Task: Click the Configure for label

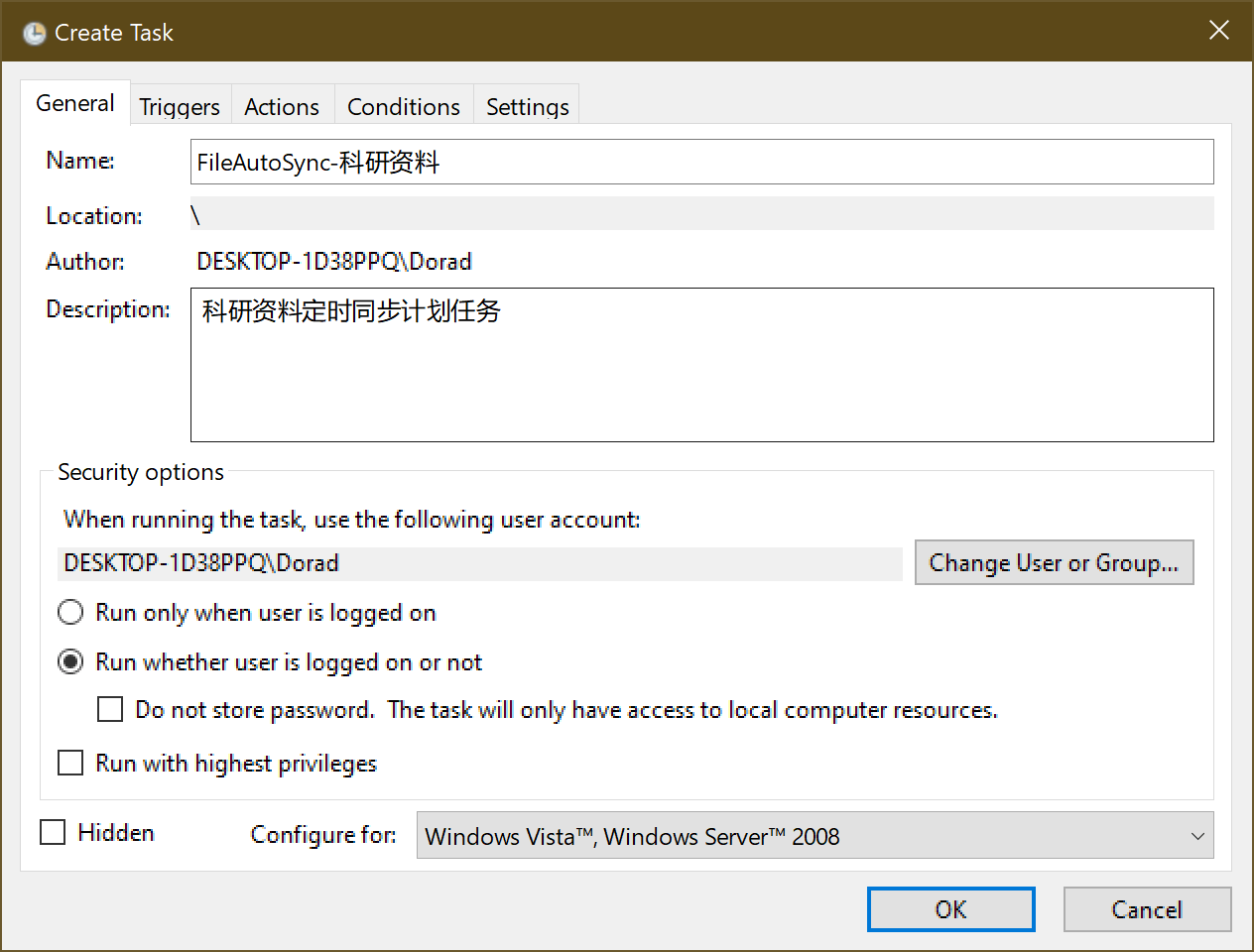Action: coord(323,835)
